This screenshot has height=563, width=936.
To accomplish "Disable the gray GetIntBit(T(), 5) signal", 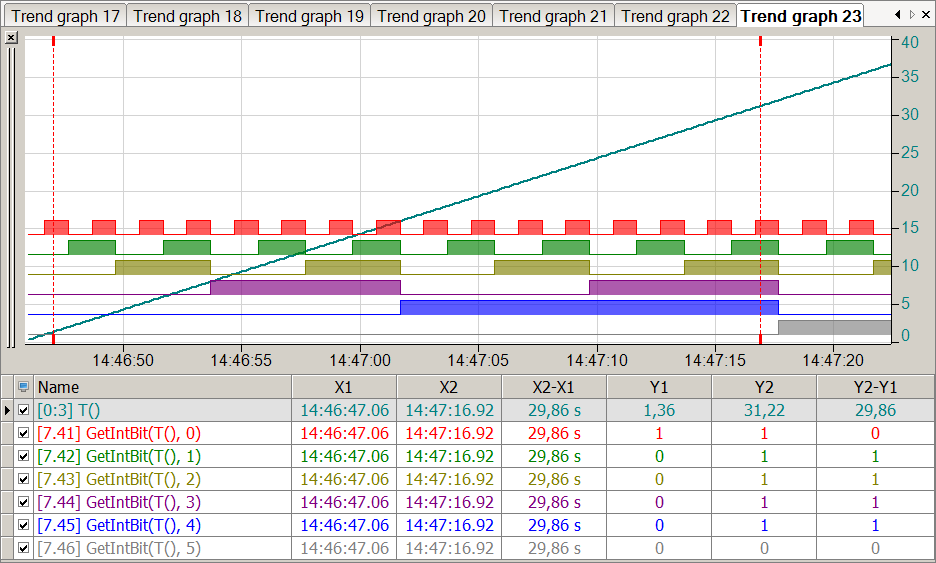I will pos(24,548).
